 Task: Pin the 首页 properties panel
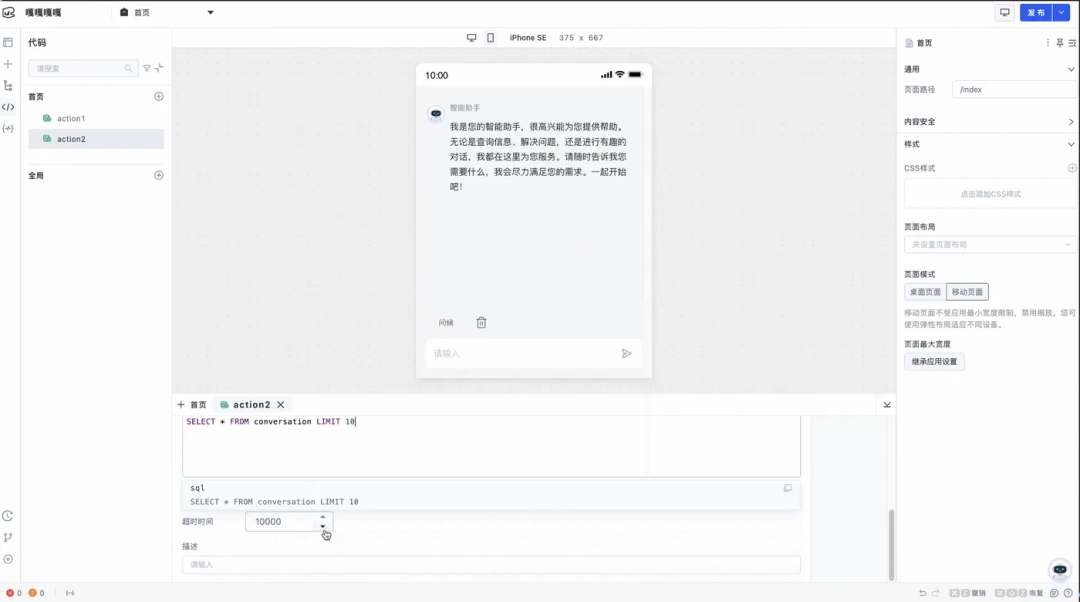[1059, 42]
